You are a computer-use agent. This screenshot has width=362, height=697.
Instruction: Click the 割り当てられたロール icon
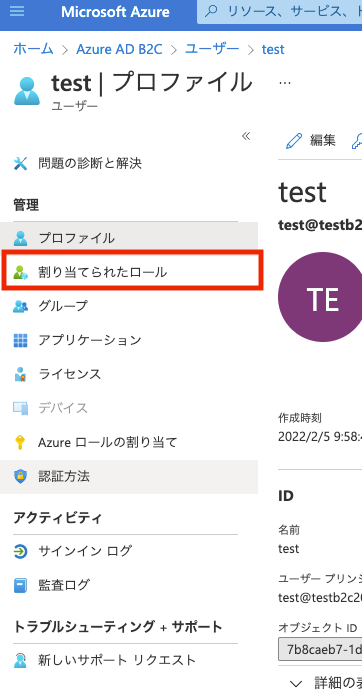point(20,272)
